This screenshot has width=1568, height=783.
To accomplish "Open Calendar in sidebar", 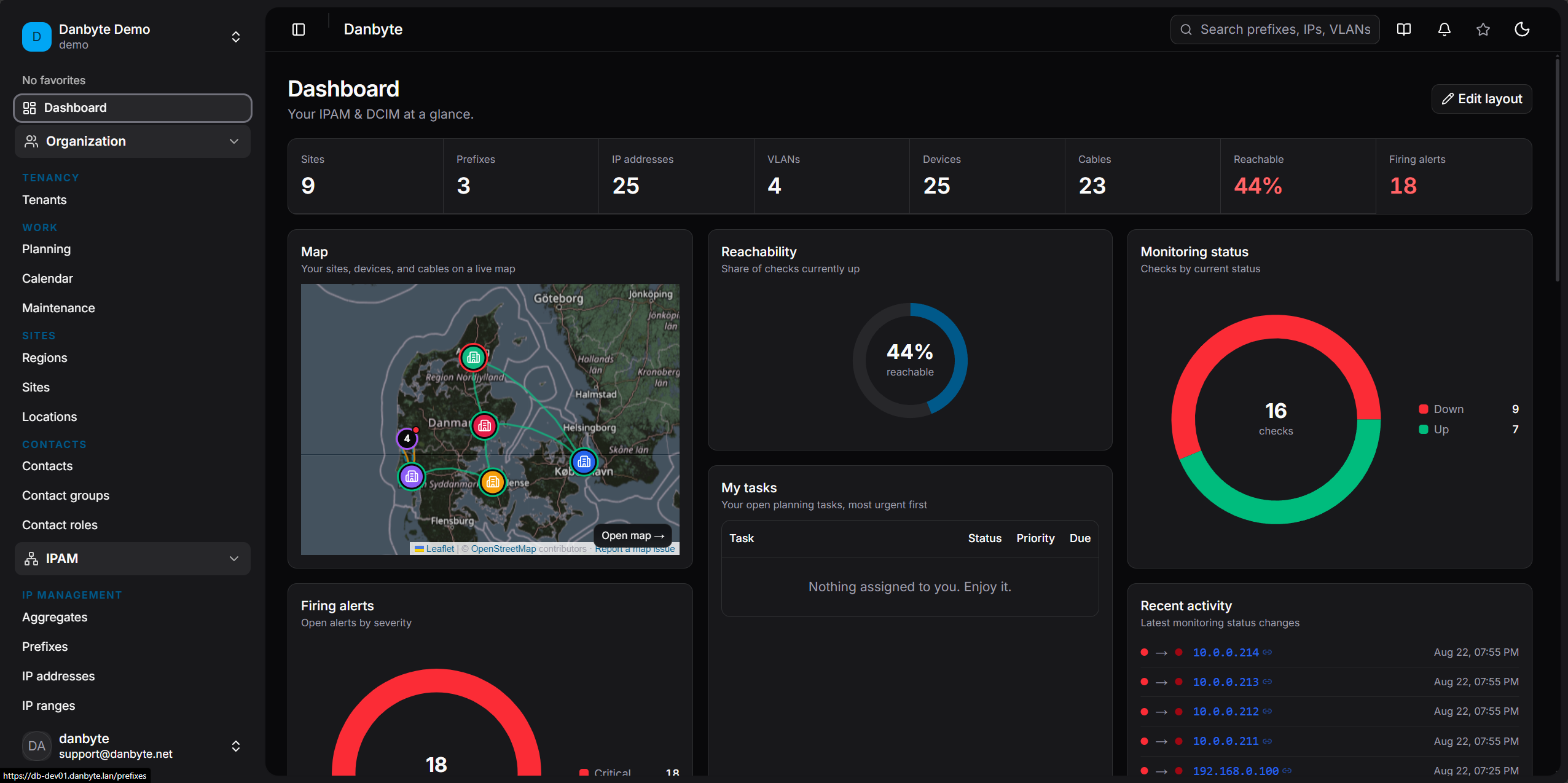I will point(47,278).
